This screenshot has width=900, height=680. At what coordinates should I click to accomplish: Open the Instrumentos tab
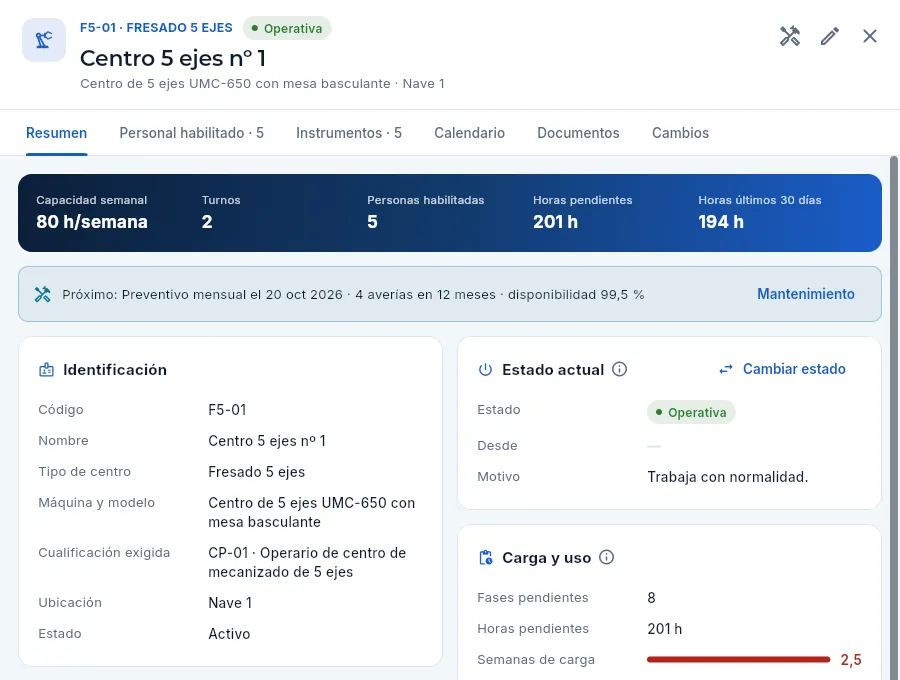tap(349, 133)
